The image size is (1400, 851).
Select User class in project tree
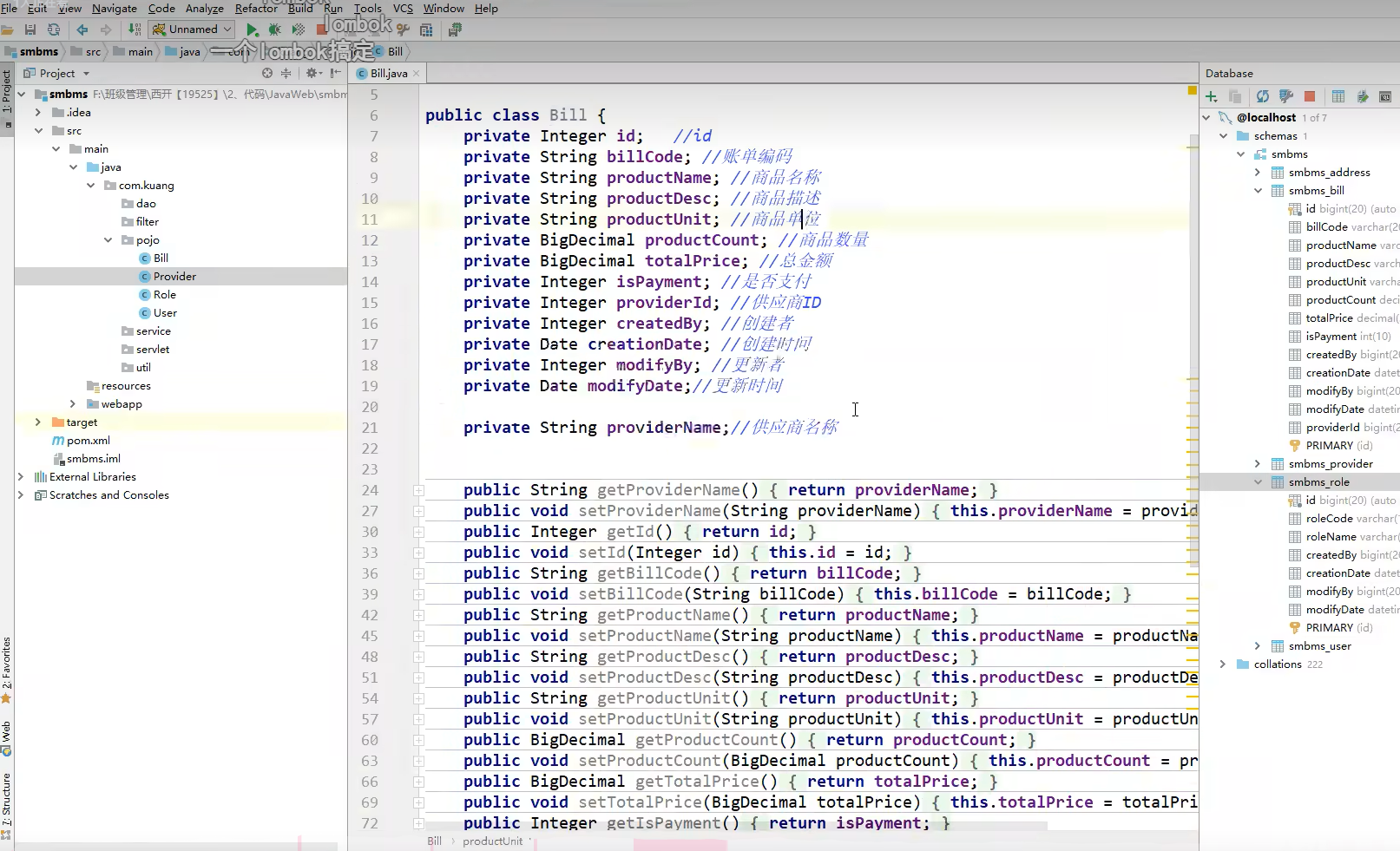pos(158,312)
